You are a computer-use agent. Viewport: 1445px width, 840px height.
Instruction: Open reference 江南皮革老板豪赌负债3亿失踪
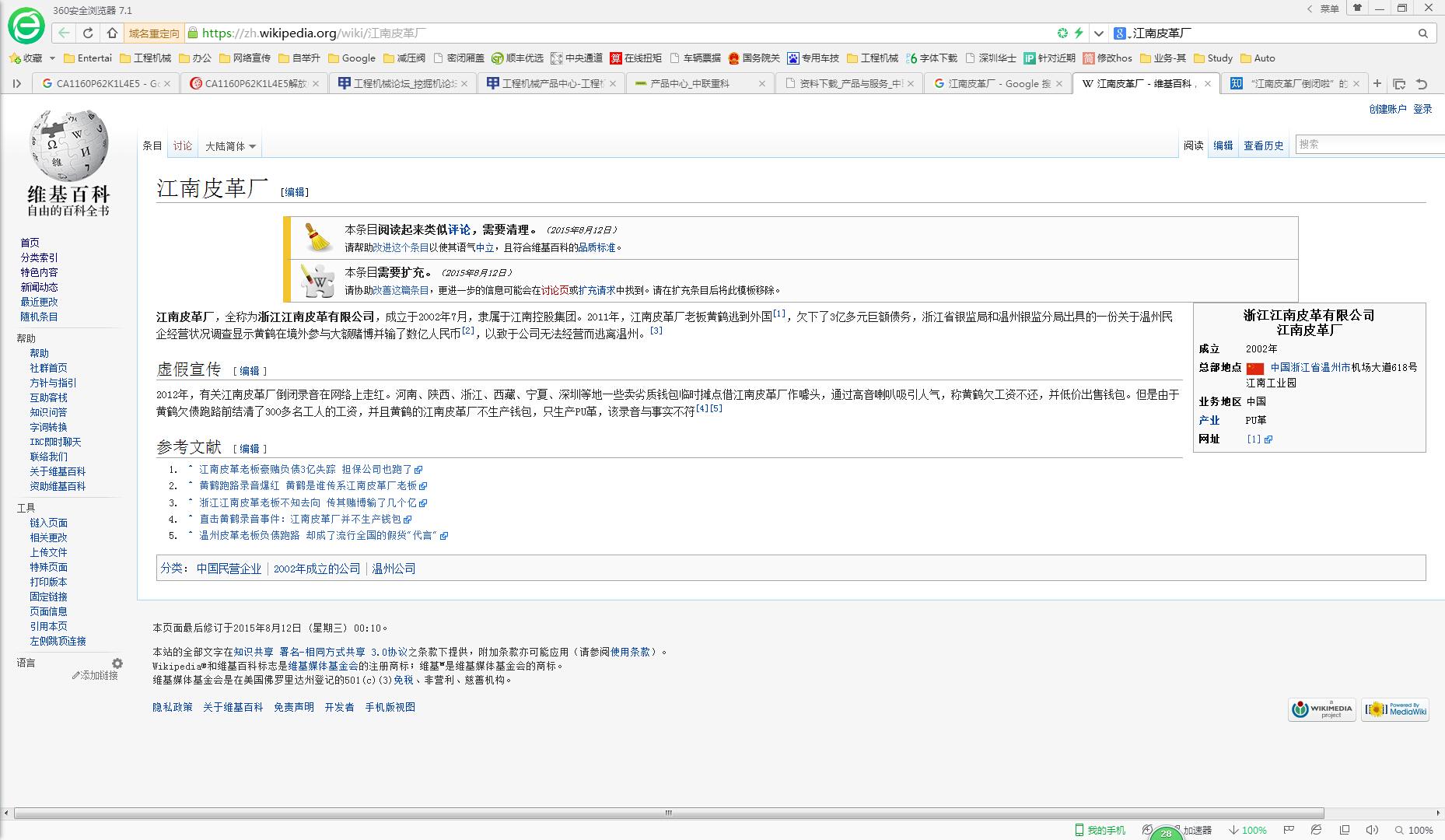click(306, 469)
